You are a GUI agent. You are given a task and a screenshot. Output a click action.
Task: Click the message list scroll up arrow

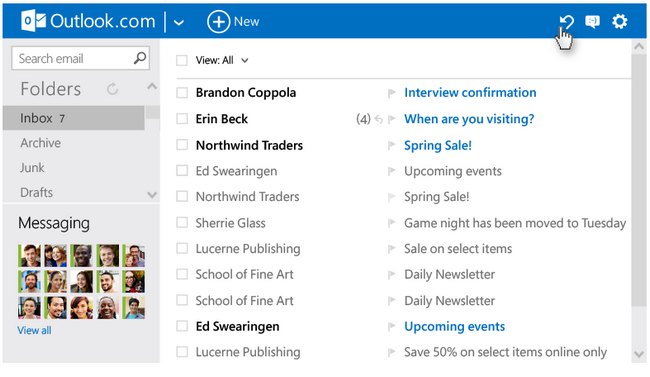(x=639, y=47)
